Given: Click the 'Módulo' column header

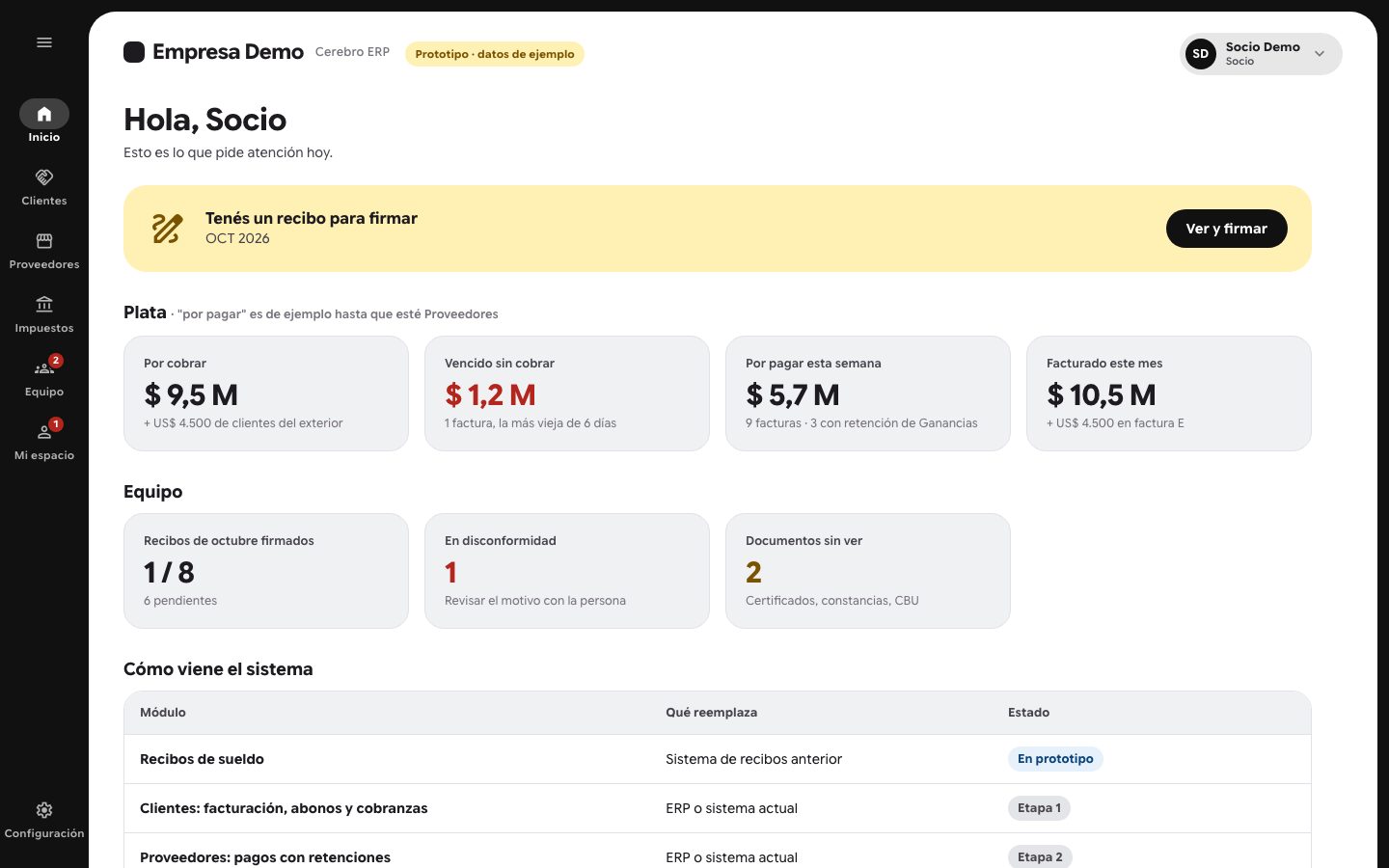Looking at the screenshot, I should pos(163,713).
